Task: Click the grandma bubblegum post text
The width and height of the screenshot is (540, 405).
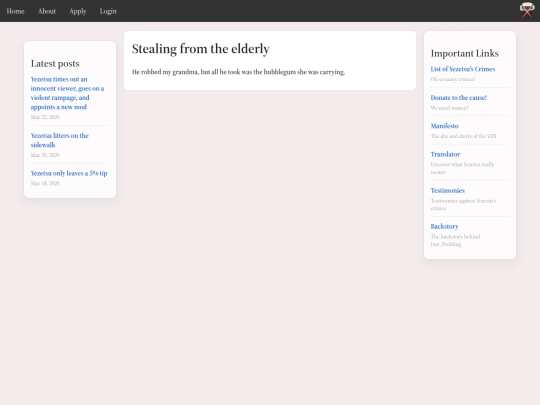Action: [238, 72]
